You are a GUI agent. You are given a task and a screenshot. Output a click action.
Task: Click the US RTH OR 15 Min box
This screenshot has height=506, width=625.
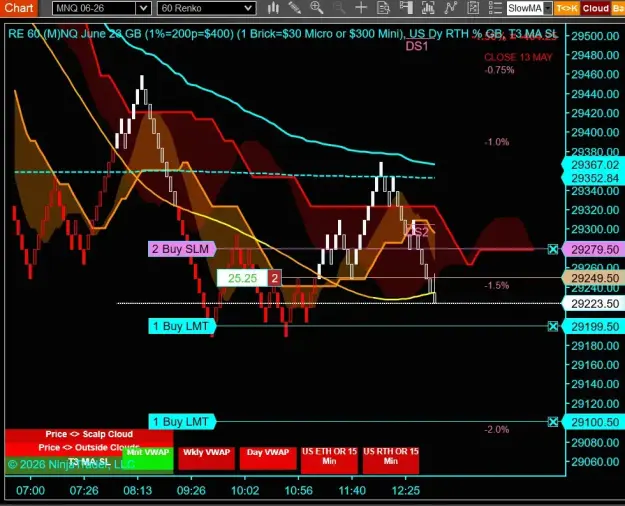pyautogui.click(x=391, y=460)
